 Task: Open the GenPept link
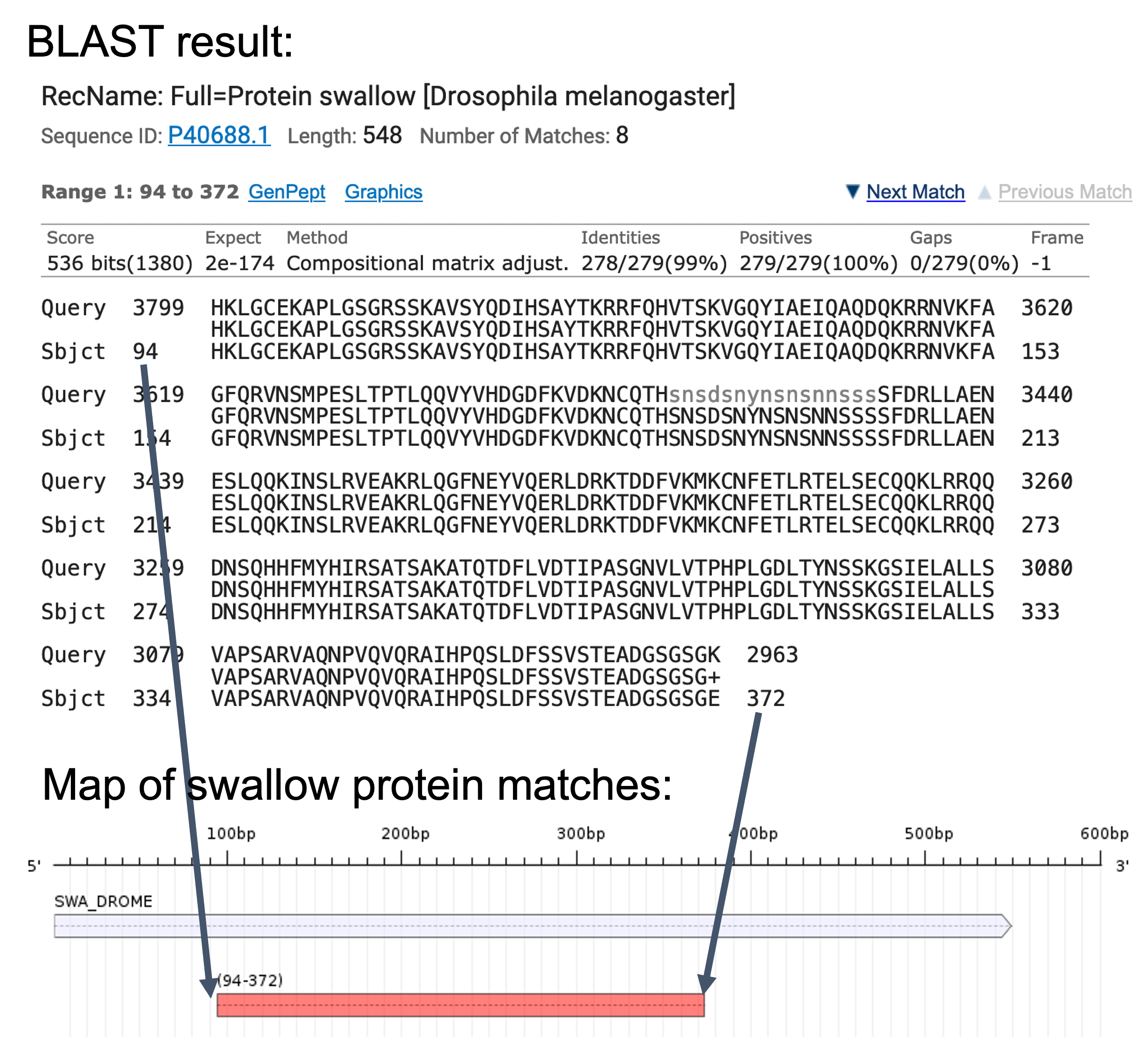pos(287,192)
